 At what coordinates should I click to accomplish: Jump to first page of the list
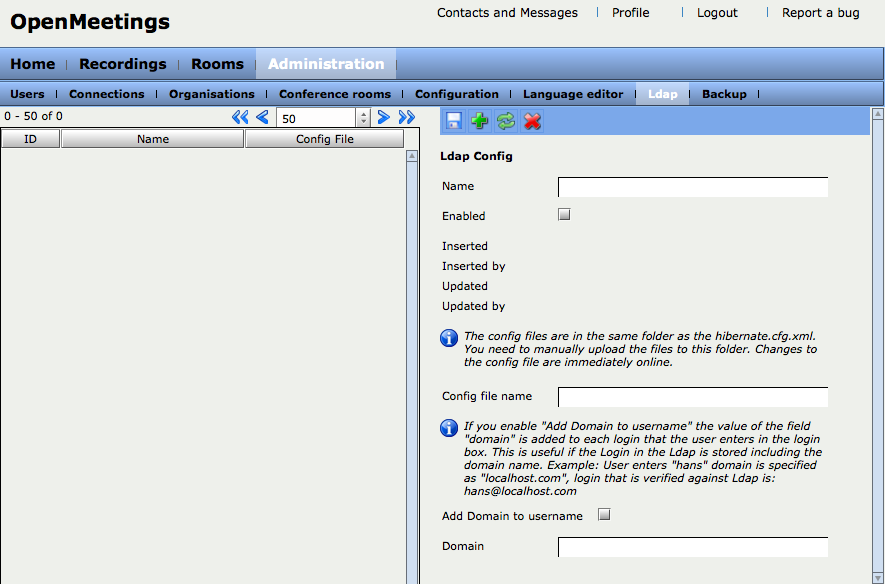pyautogui.click(x=240, y=117)
